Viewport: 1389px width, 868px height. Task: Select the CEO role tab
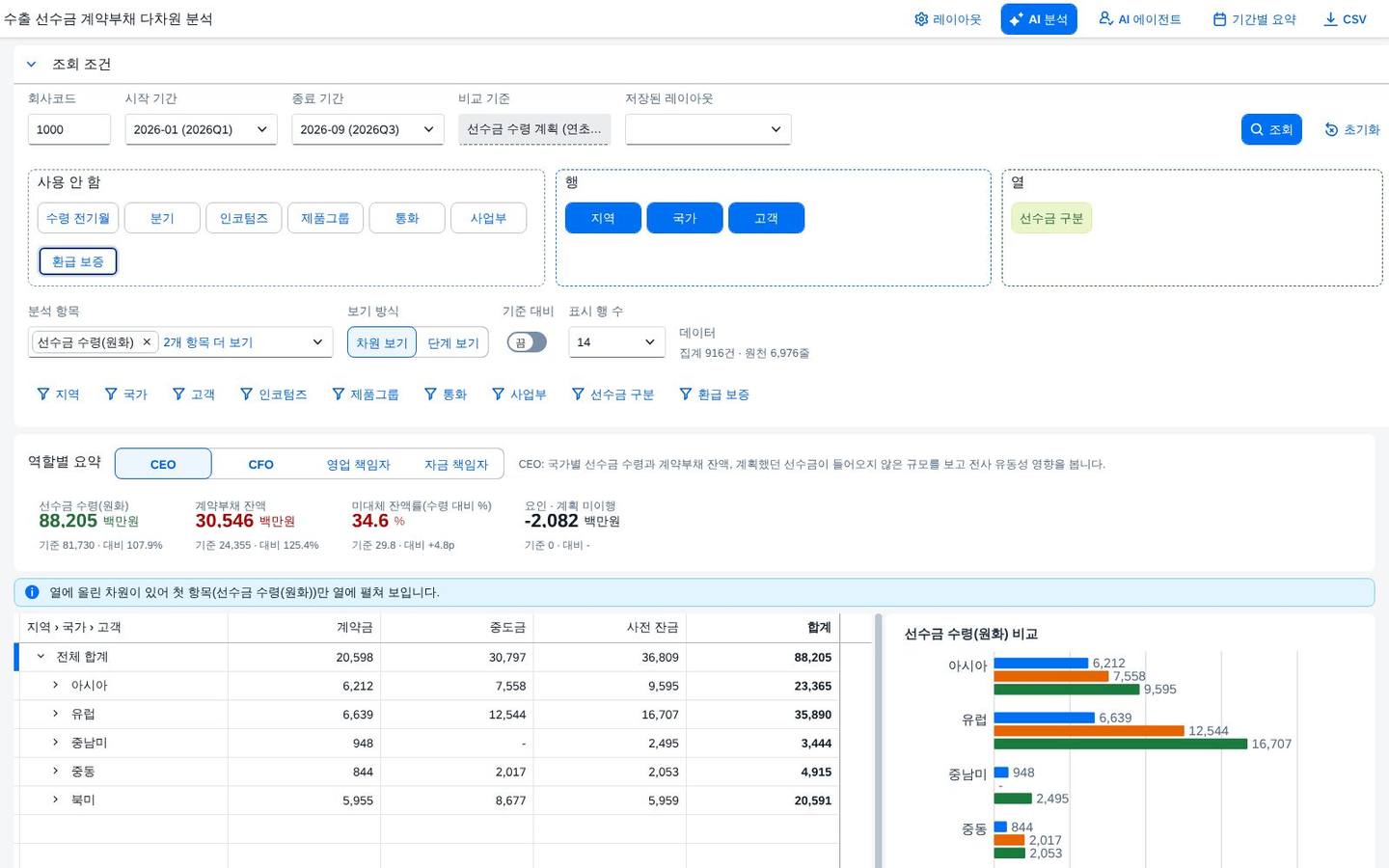coord(163,464)
